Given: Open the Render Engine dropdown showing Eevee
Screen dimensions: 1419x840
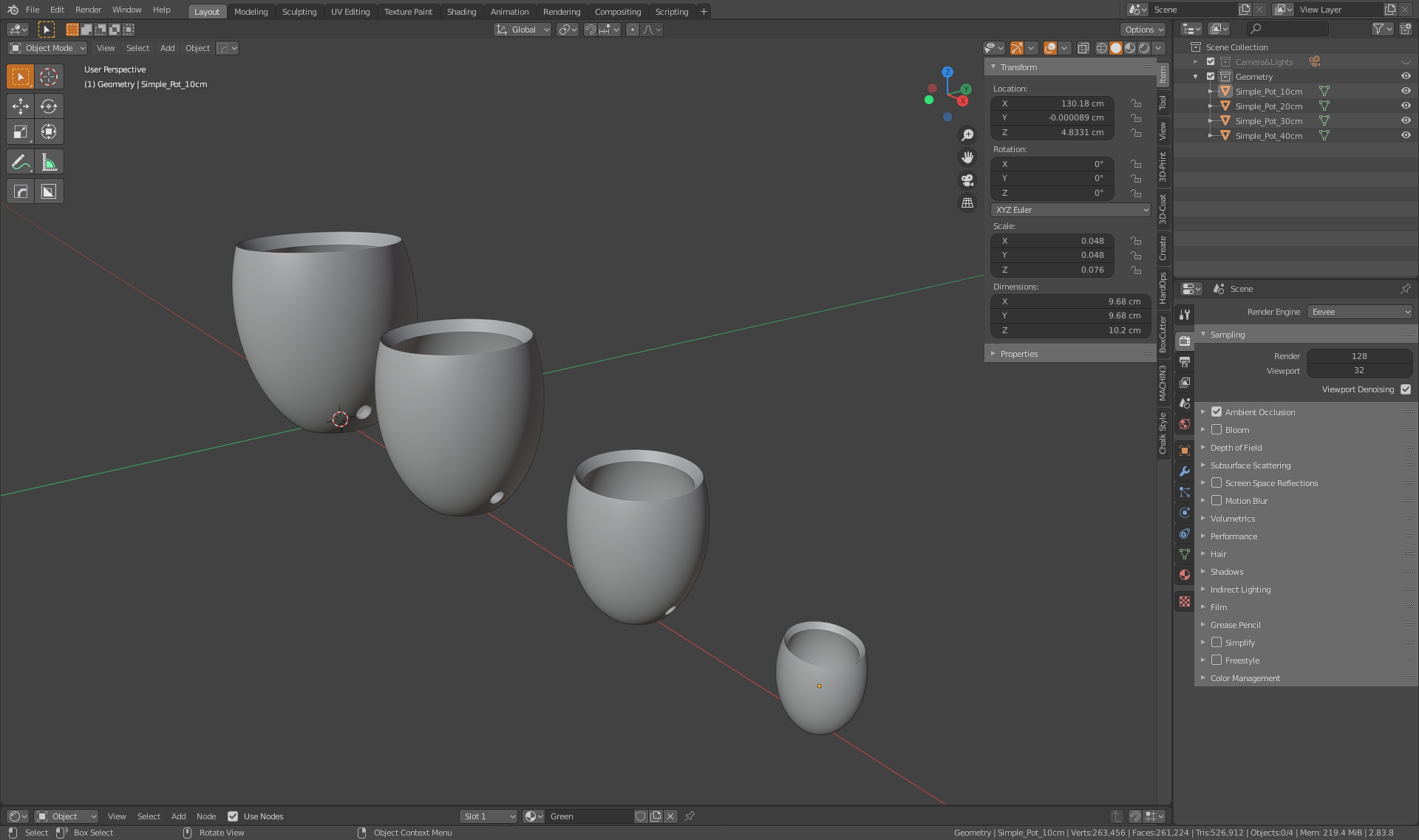Looking at the screenshot, I should (1360, 312).
